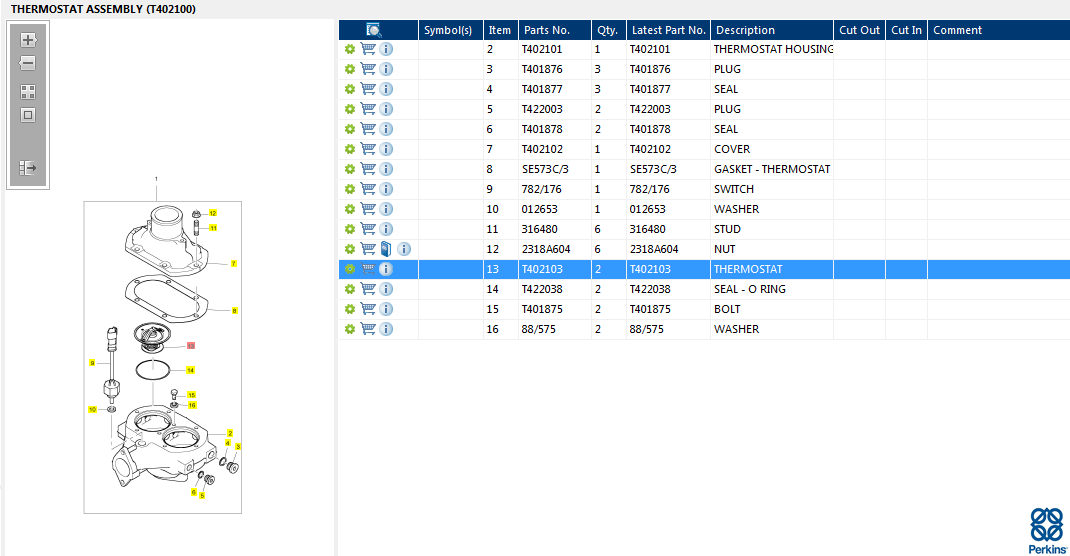Add part T401875 BOLT to cart
The image size is (1070, 556).
tap(368, 309)
